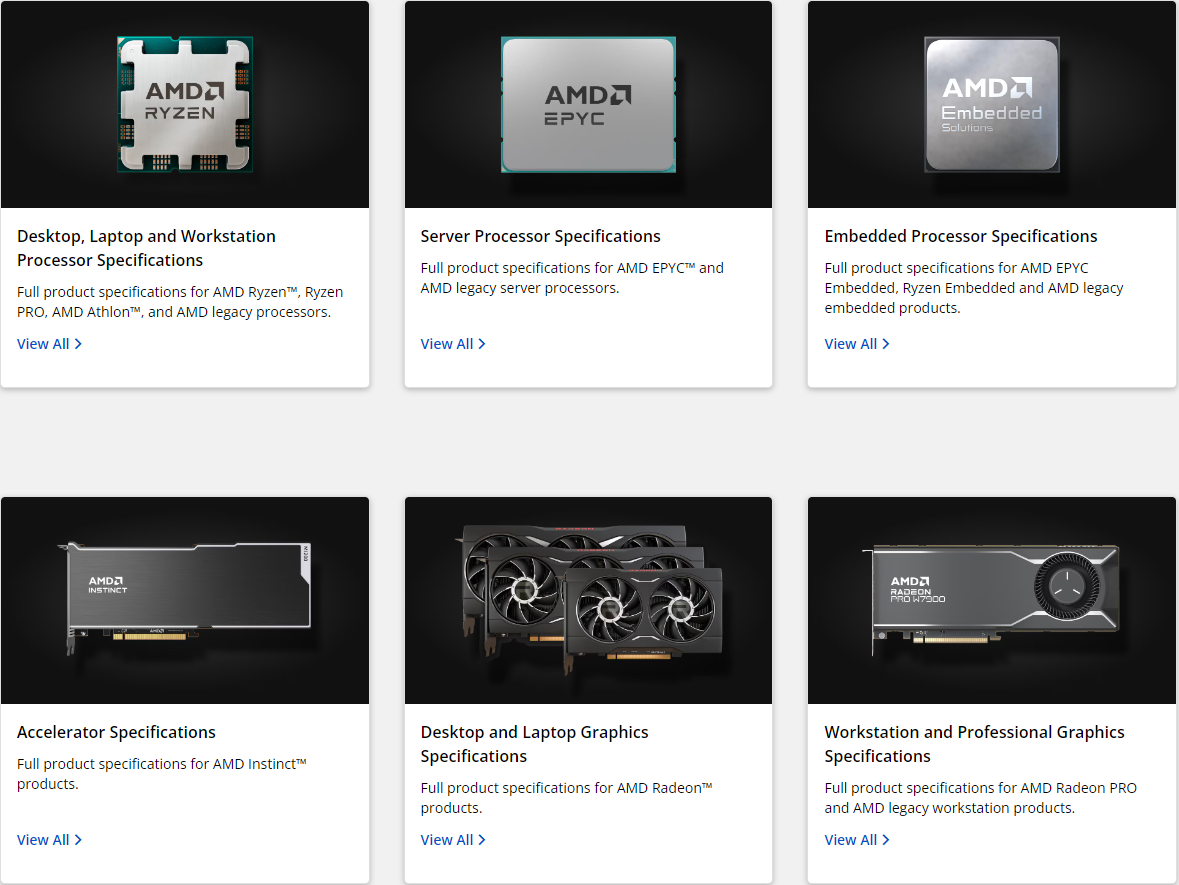The width and height of the screenshot is (1179, 885).
Task: Click the Radeon PRO W7900 card image
Action: (992, 600)
